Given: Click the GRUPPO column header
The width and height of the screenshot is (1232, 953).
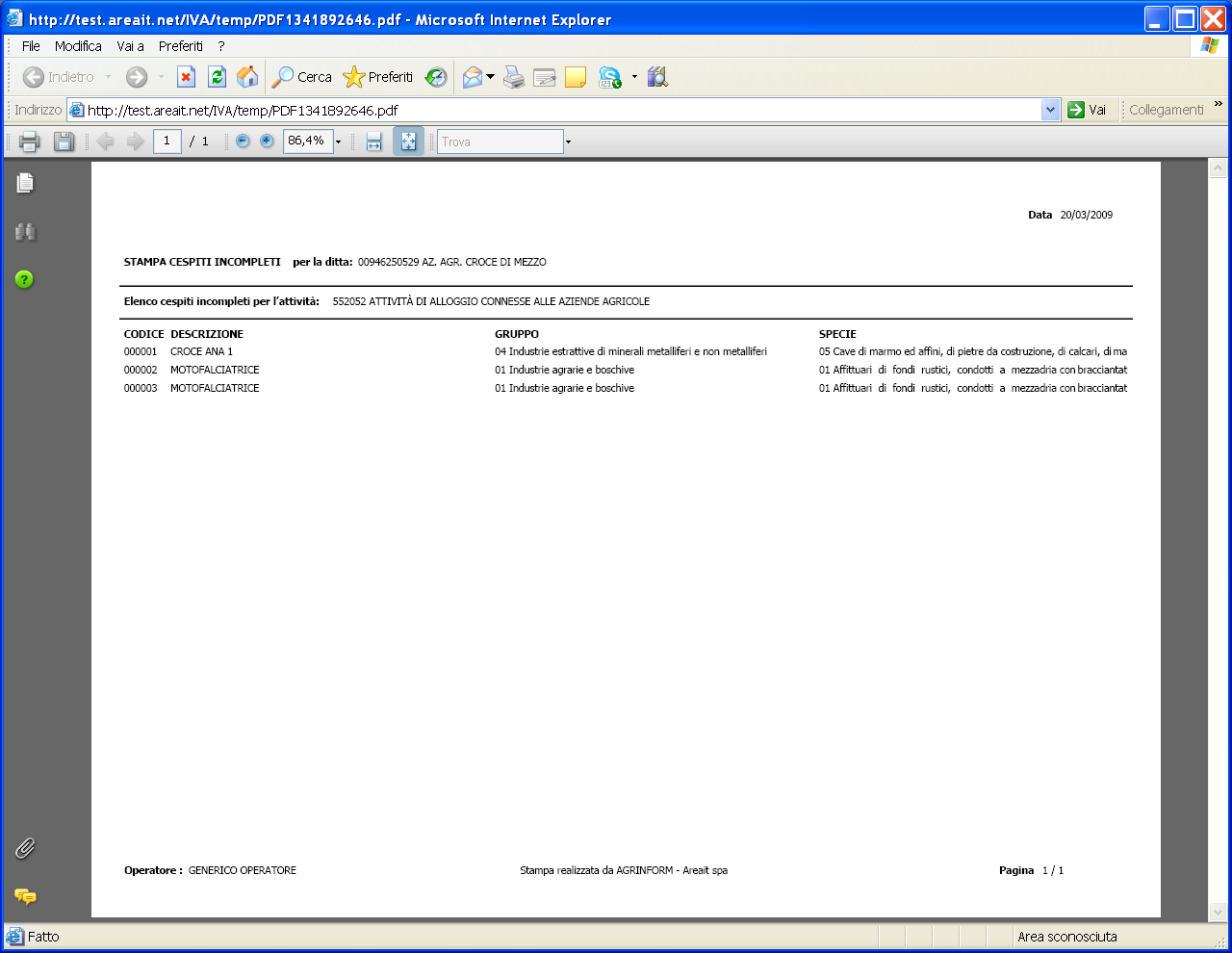Looking at the screenshot, I should click(517, 335).
